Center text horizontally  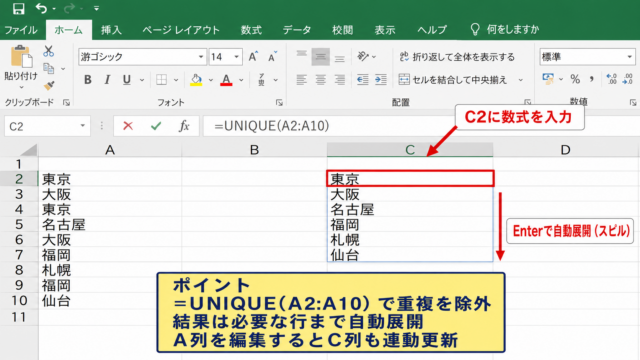(x=320, y=80)
